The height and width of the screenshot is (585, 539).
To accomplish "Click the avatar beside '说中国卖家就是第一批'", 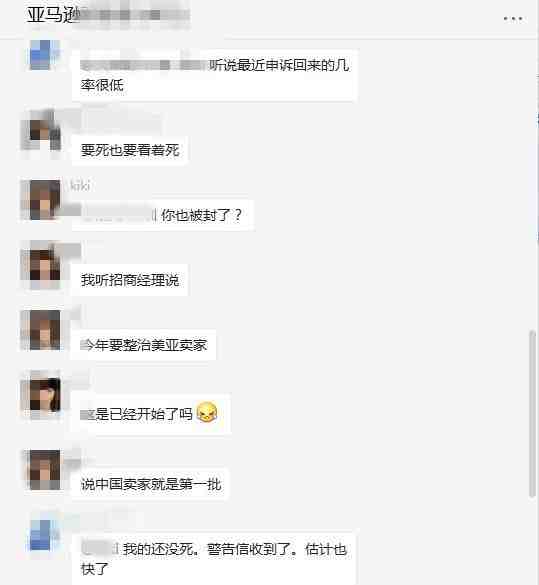I will 42,469.
